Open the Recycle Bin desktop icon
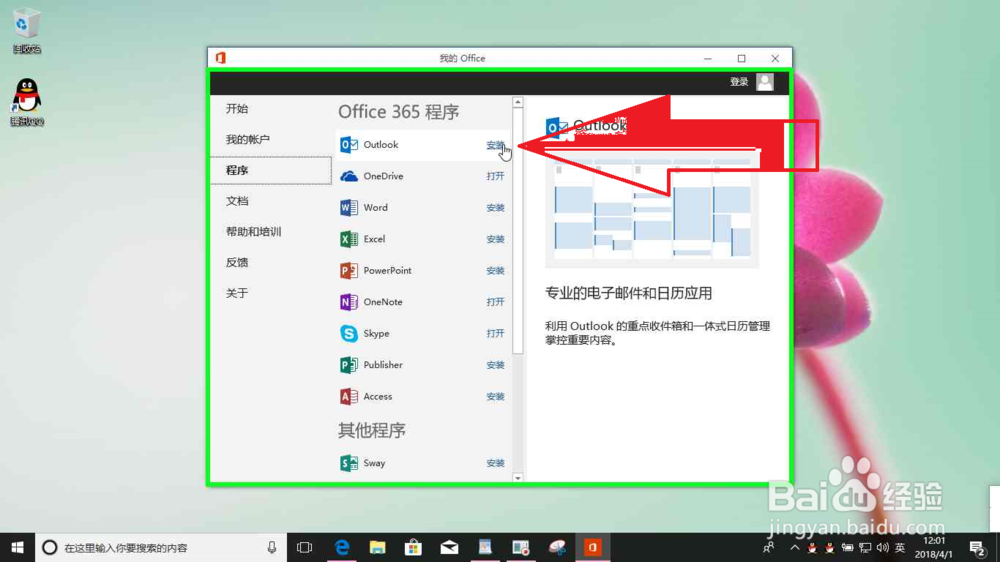The height and width of the screenshot is (562, 1000). click(26, 30)
